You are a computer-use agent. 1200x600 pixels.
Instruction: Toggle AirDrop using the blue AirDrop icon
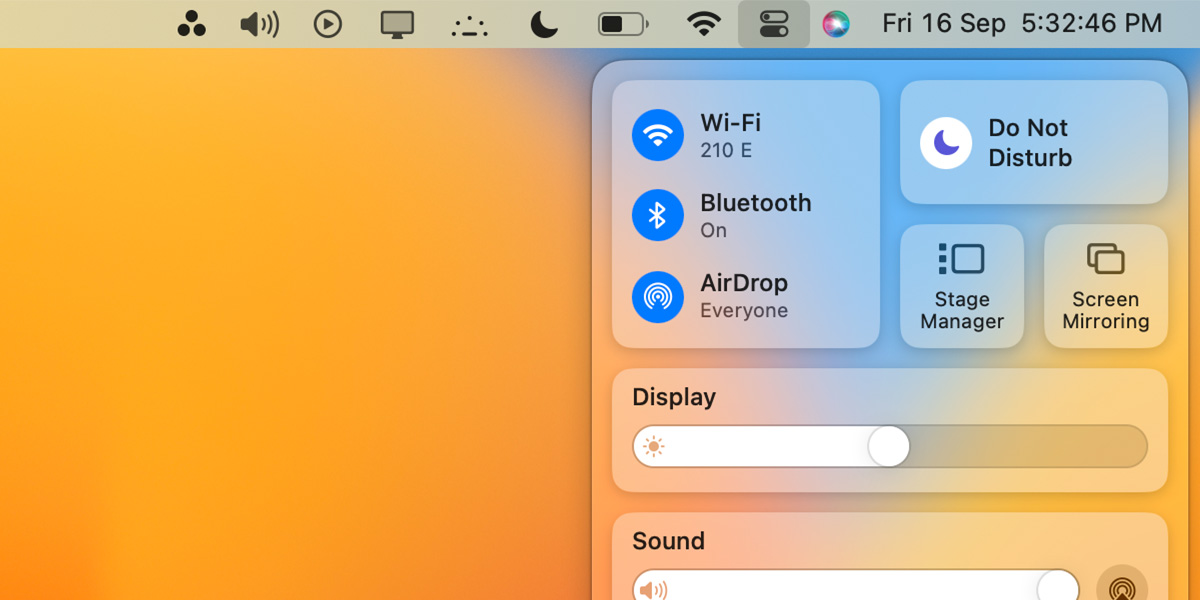point(658,296)
